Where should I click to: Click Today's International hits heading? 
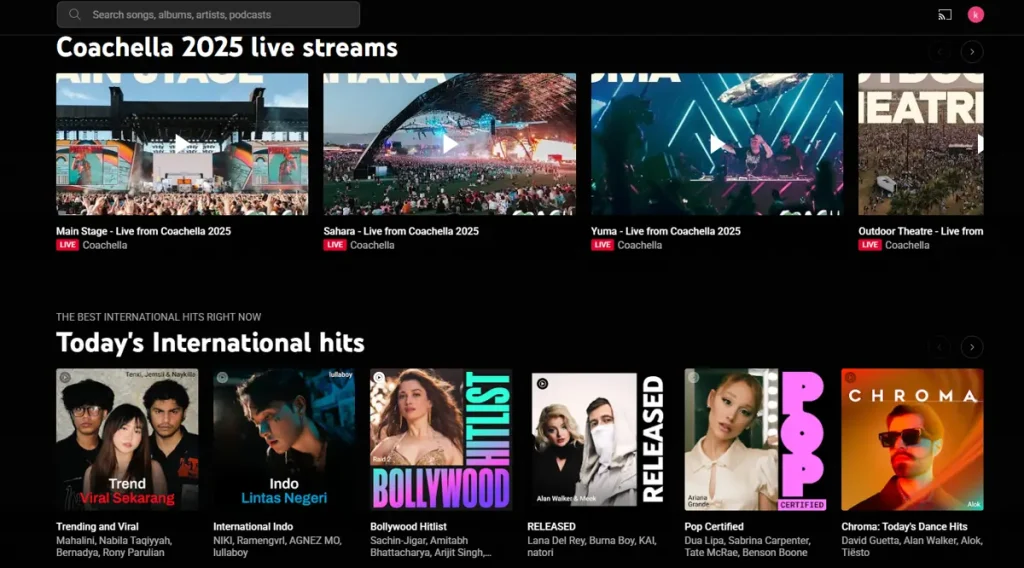(210, 343)
